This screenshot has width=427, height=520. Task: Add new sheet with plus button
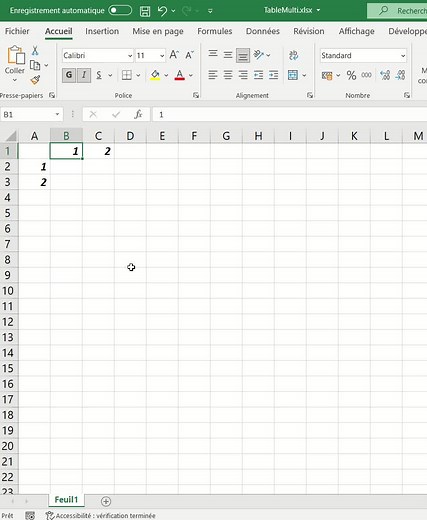coord(106,501)
